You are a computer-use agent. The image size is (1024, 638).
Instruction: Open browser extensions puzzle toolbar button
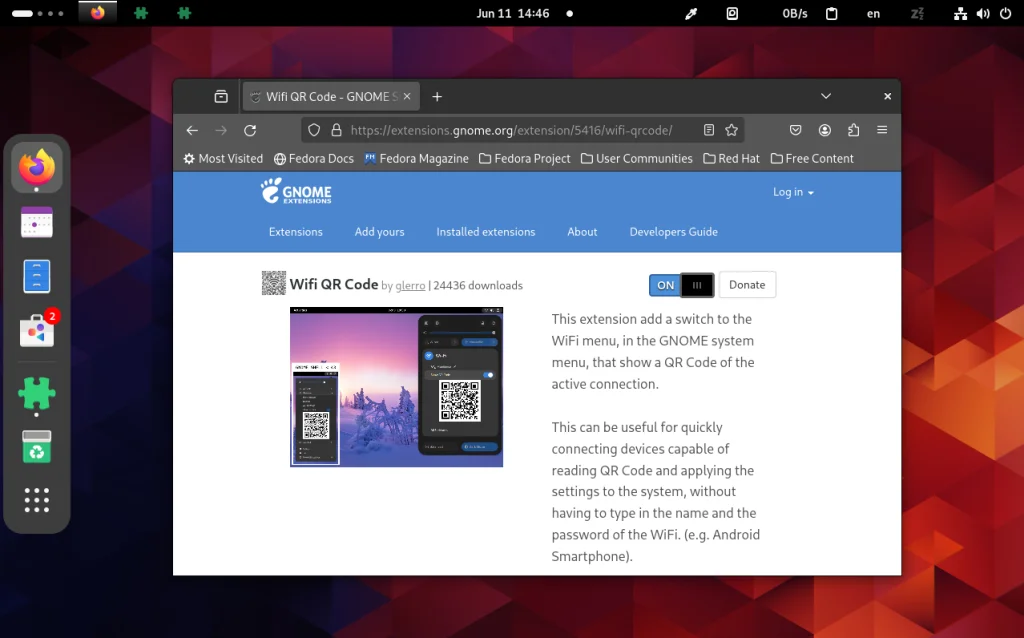854,130
